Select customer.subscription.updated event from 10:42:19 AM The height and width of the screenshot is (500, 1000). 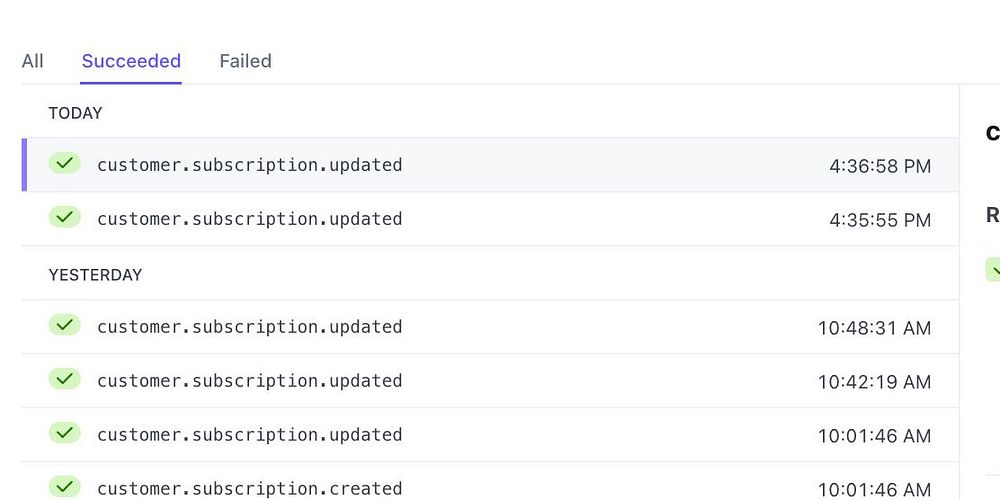[249, 381]
